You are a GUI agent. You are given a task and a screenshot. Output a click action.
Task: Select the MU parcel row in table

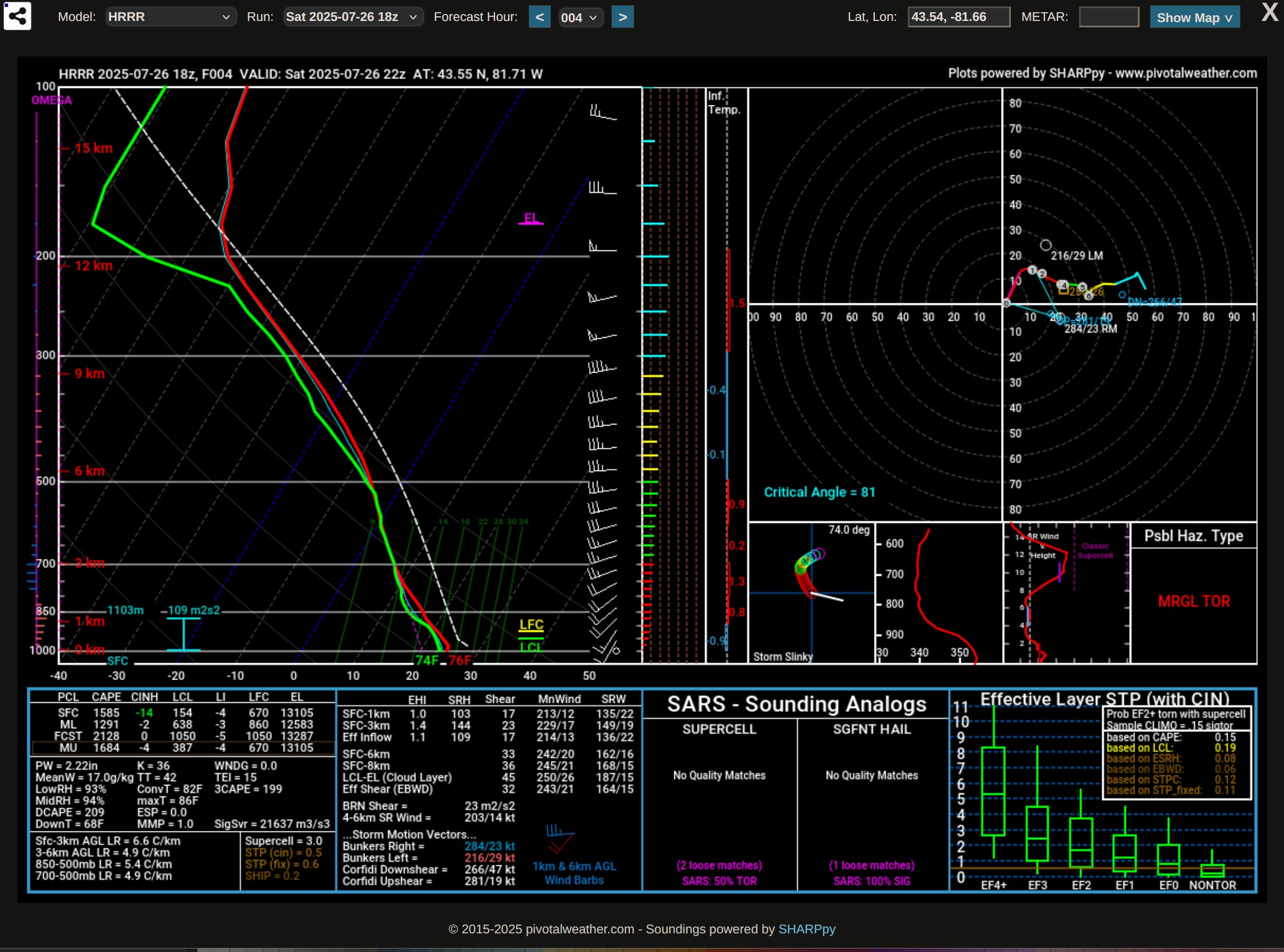point(182,748)
